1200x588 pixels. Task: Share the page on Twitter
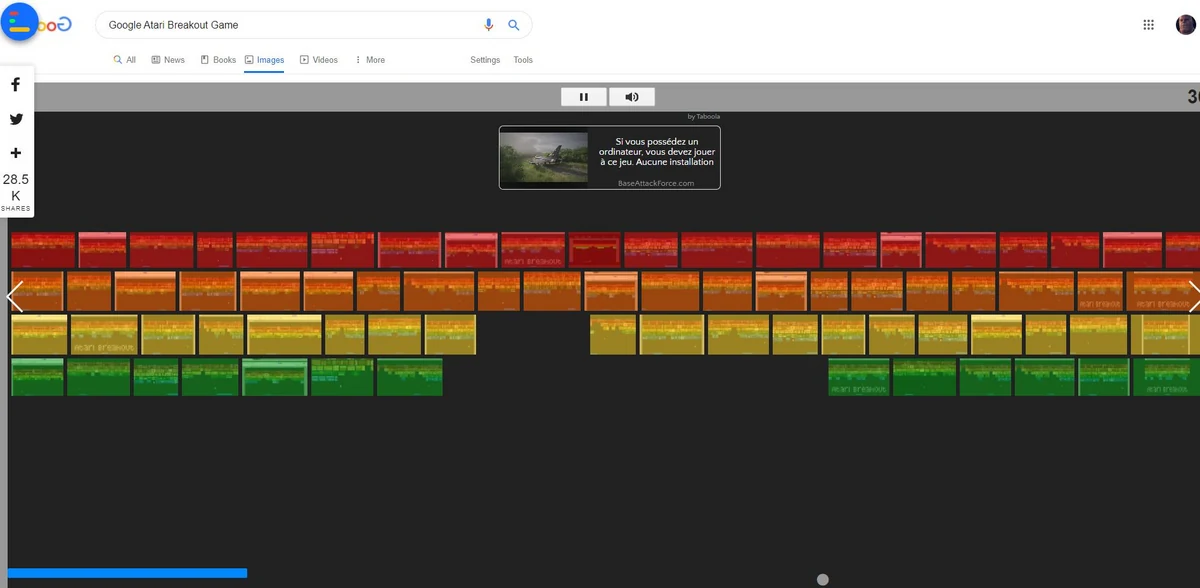click(16, 119)
